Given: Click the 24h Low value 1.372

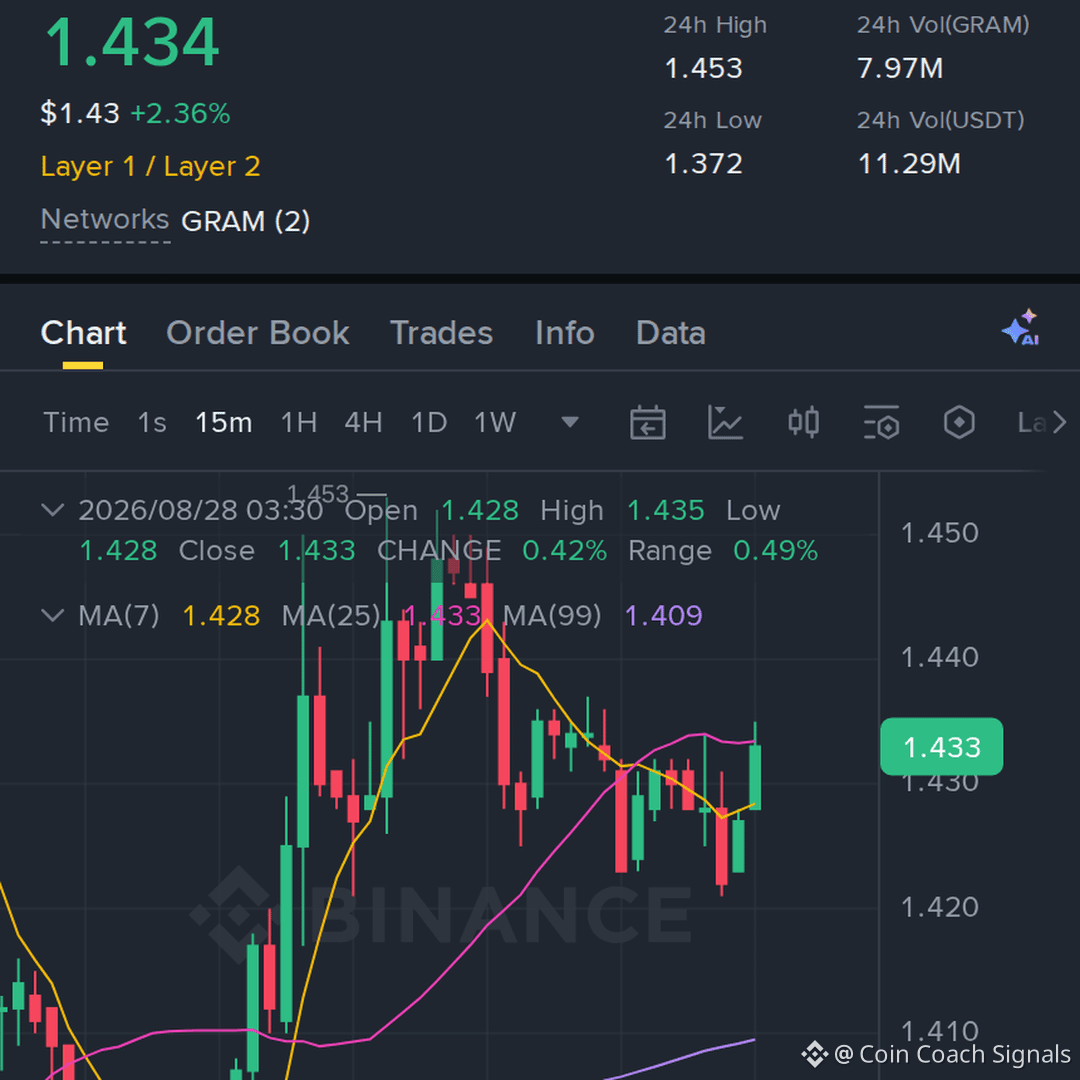Looking at the screenshot, I should (x=703, y=164).
